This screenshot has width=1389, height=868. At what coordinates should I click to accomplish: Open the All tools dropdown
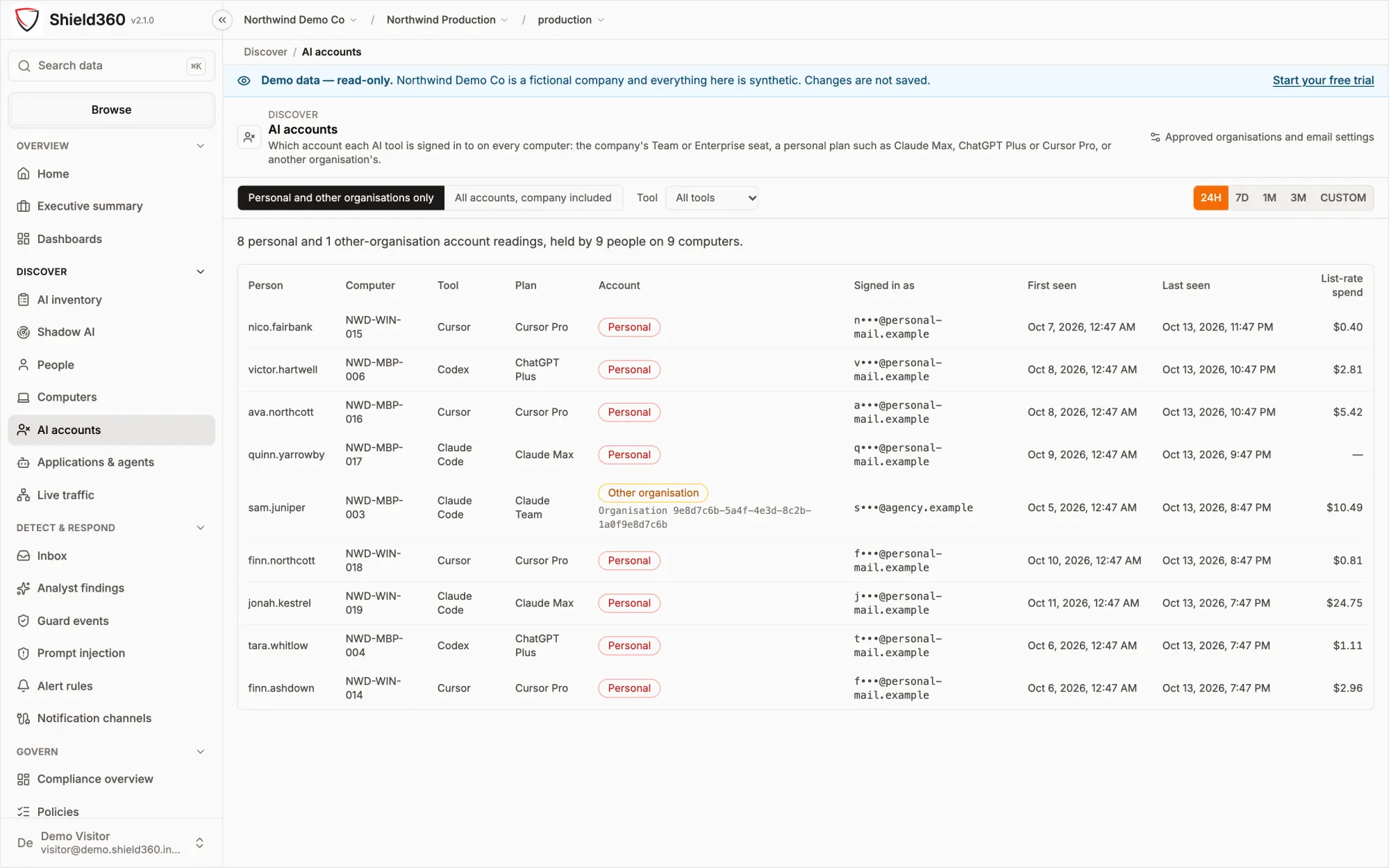[712, 198]
